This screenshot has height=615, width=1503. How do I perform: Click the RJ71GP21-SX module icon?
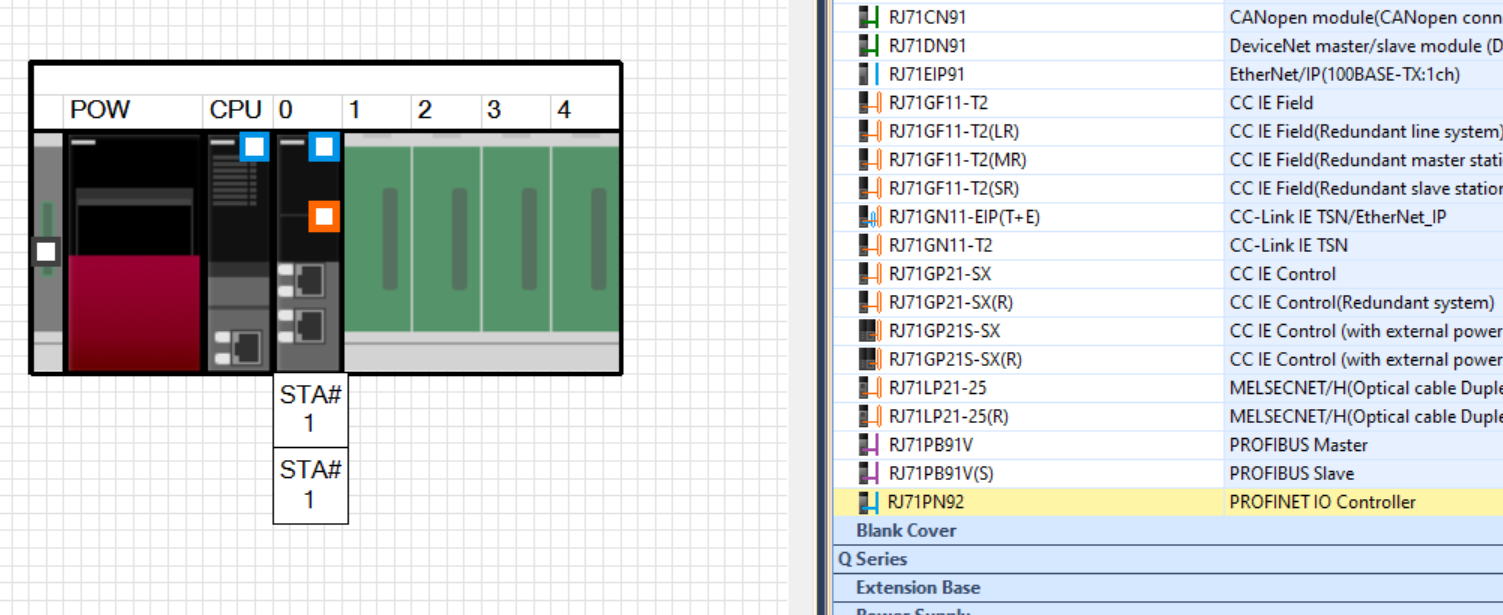click(x=869, y=274)
